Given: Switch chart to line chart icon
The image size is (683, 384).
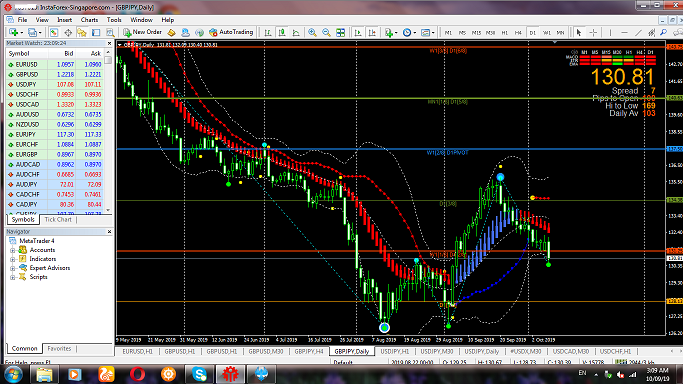Looking at the screenshot, I should (296, 33).
